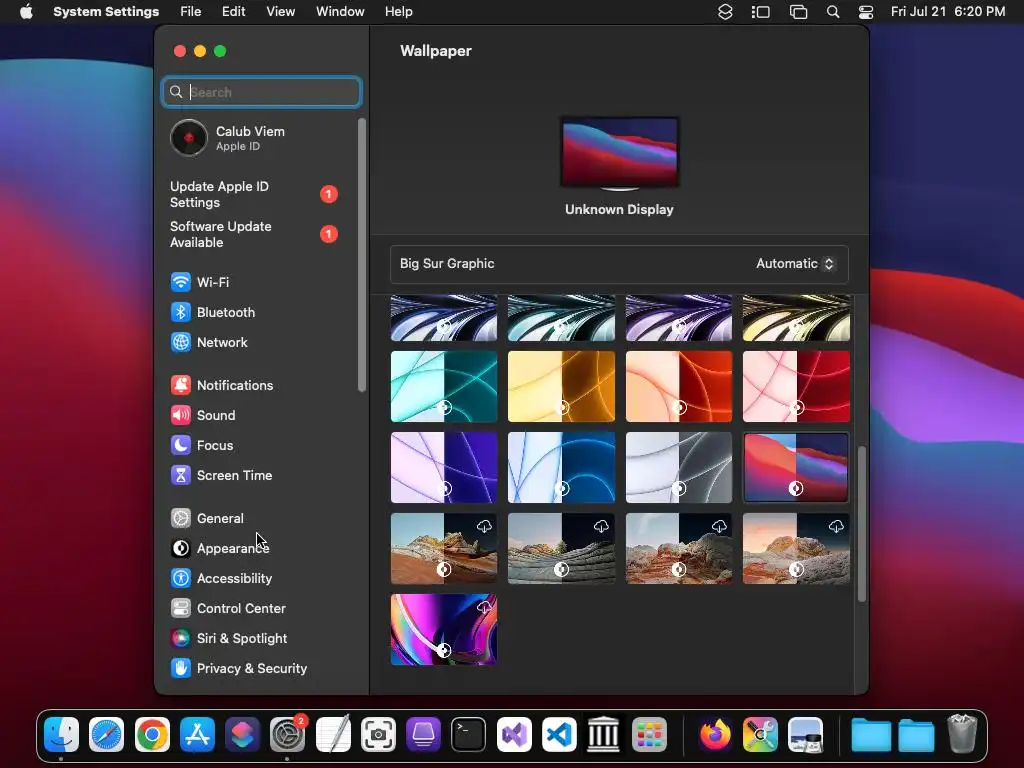
Task: Choose the orange abstract wallpaper
Action: [679, 387]
